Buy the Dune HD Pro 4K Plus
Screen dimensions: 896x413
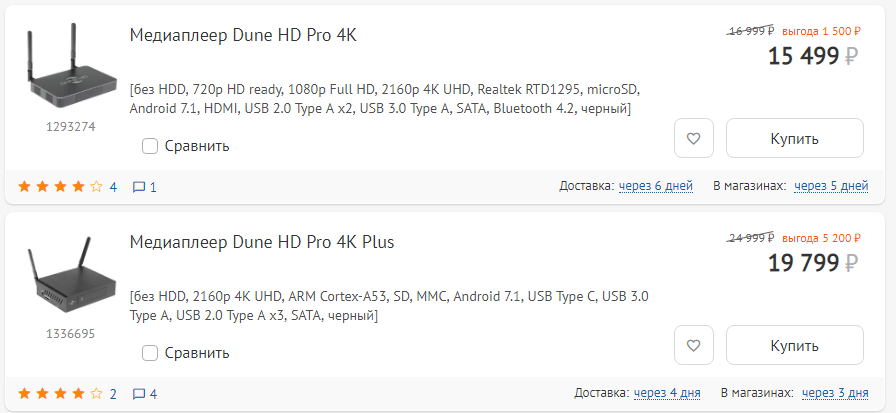click(x=794, y=346)
